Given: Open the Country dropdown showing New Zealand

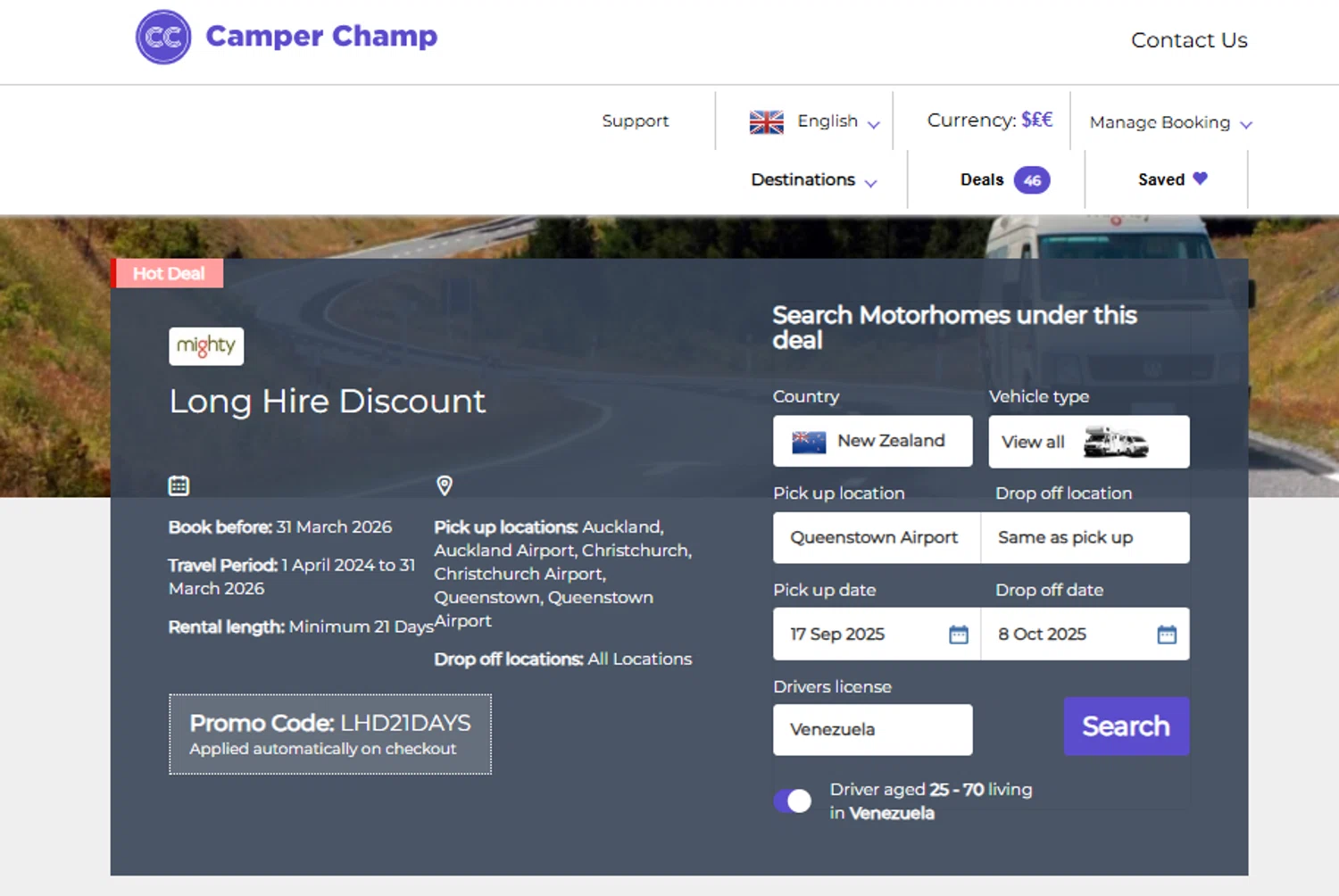Looking at the screenshot, I should [872, 441].
